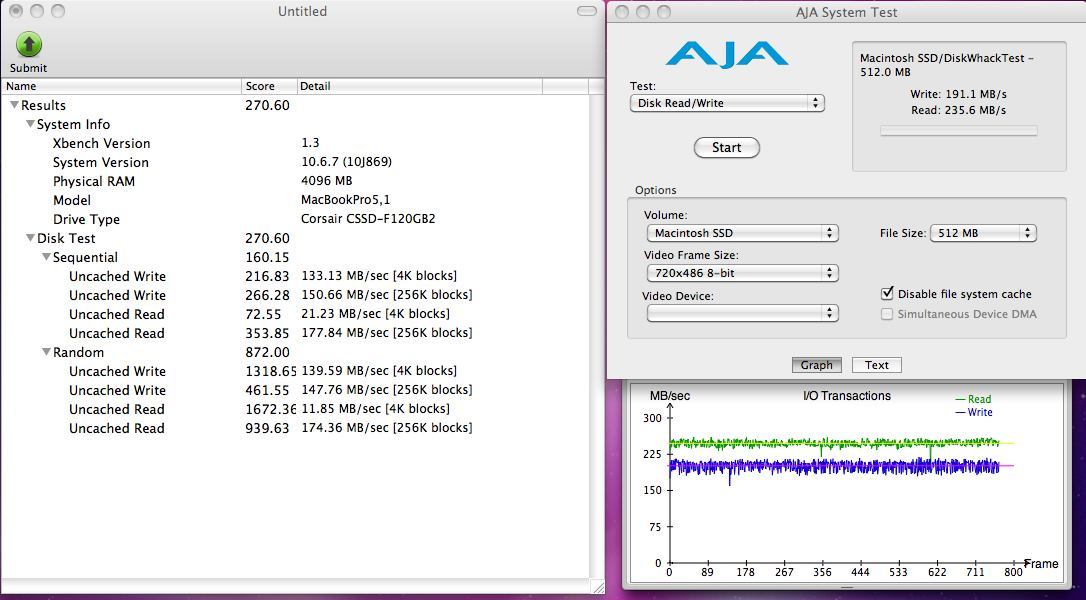
Task: Toggle Disable file system cache checkbox
Action: 887,294
